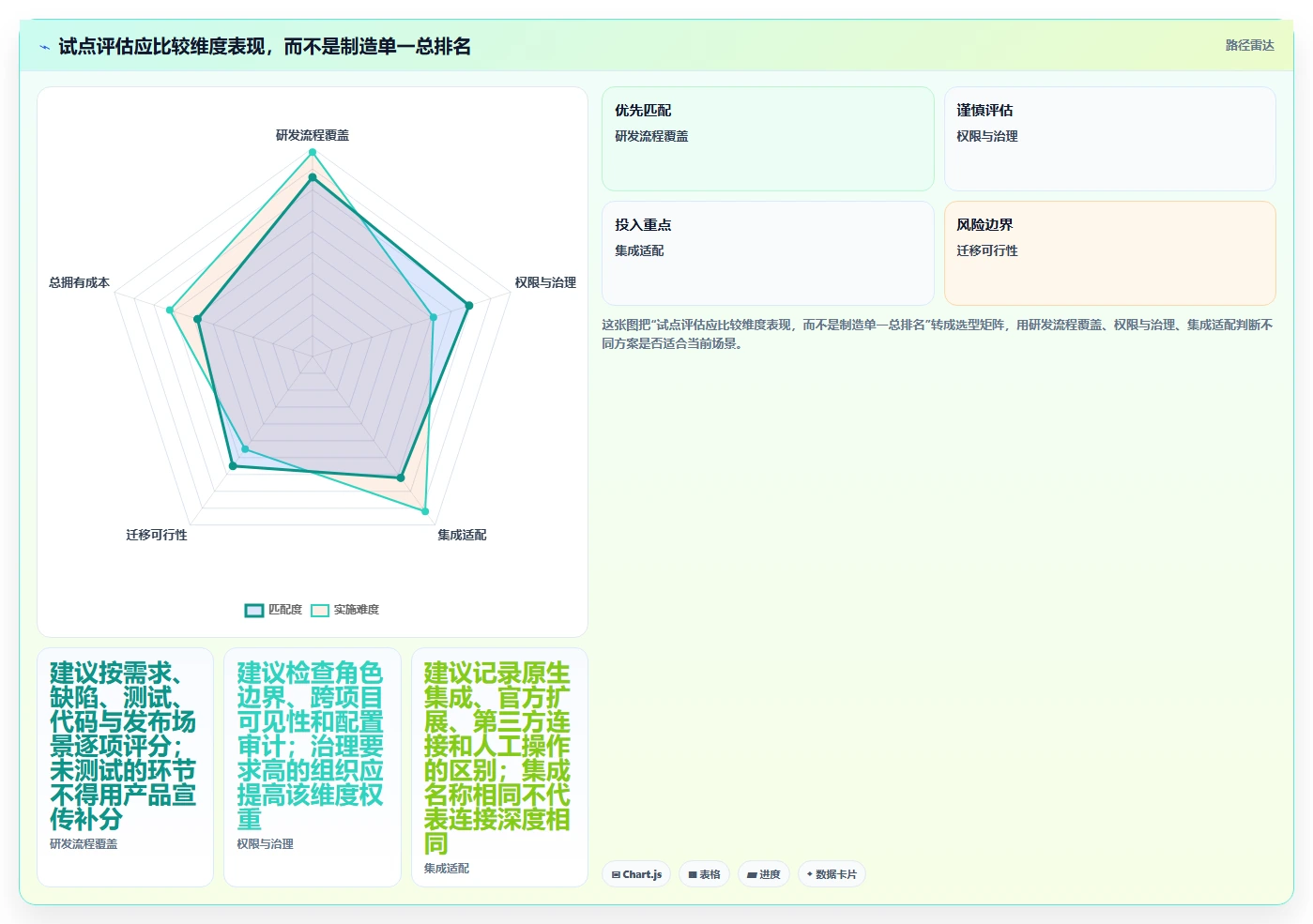This screenshot has width=1313, height=924.
Task: Click the 研发流程覆盖 caption under the first advice card
Action: pos(84,844)
